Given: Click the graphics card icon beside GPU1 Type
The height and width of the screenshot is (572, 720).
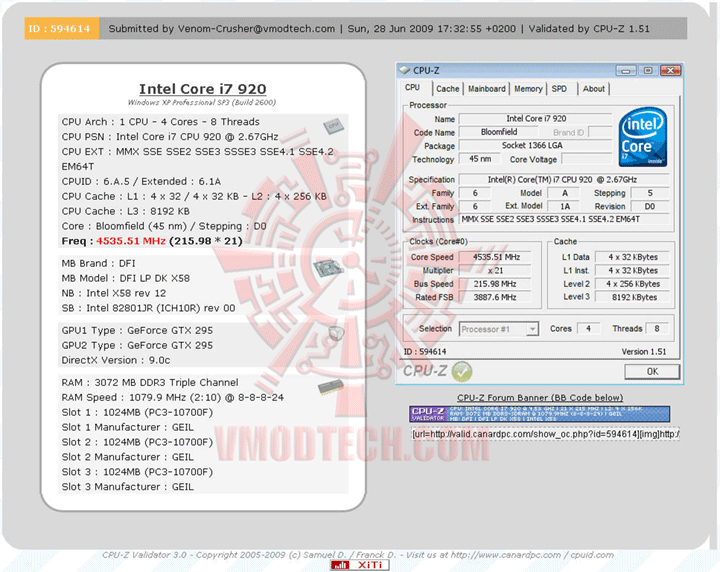Looking at the screenshot, I should (336, 333).
